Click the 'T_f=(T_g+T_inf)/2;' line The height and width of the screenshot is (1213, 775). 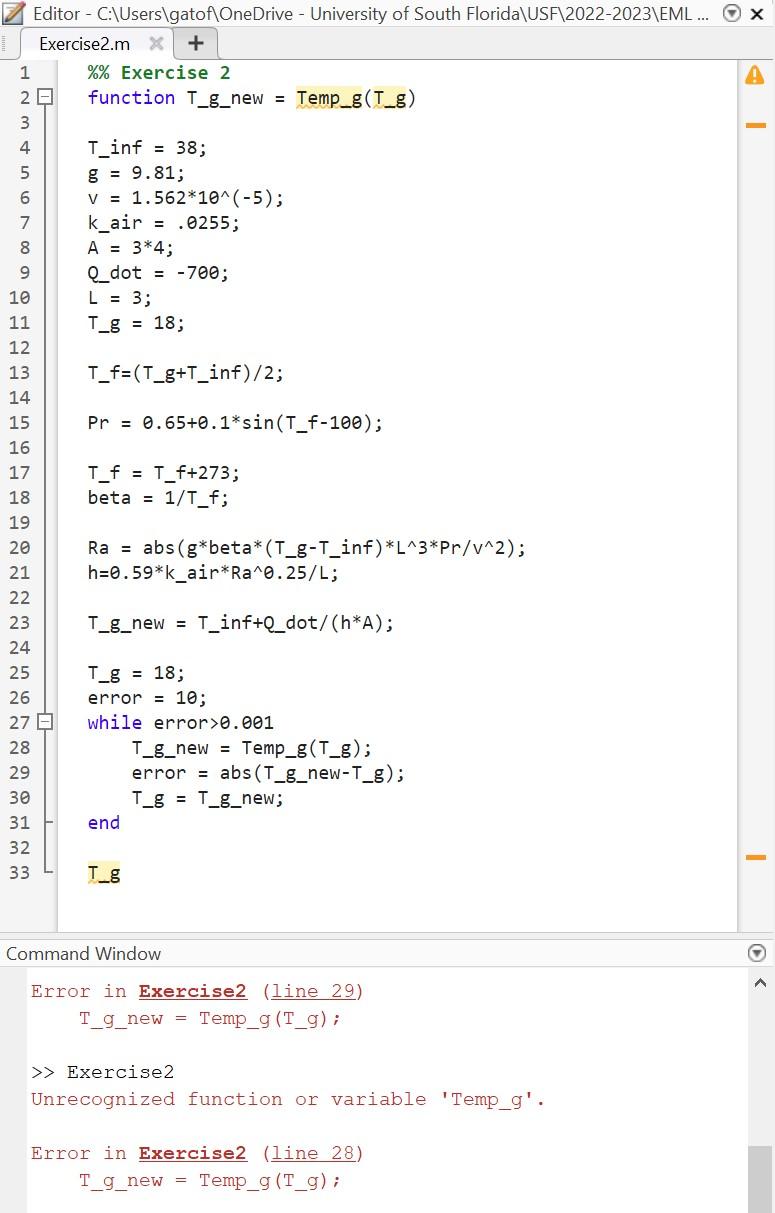click(186, 373)
